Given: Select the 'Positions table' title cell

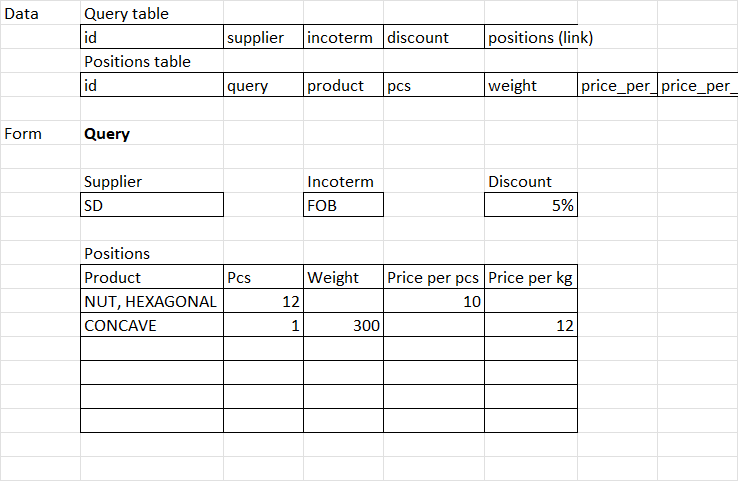Looking at the screenshot, I should pos(137,62).
